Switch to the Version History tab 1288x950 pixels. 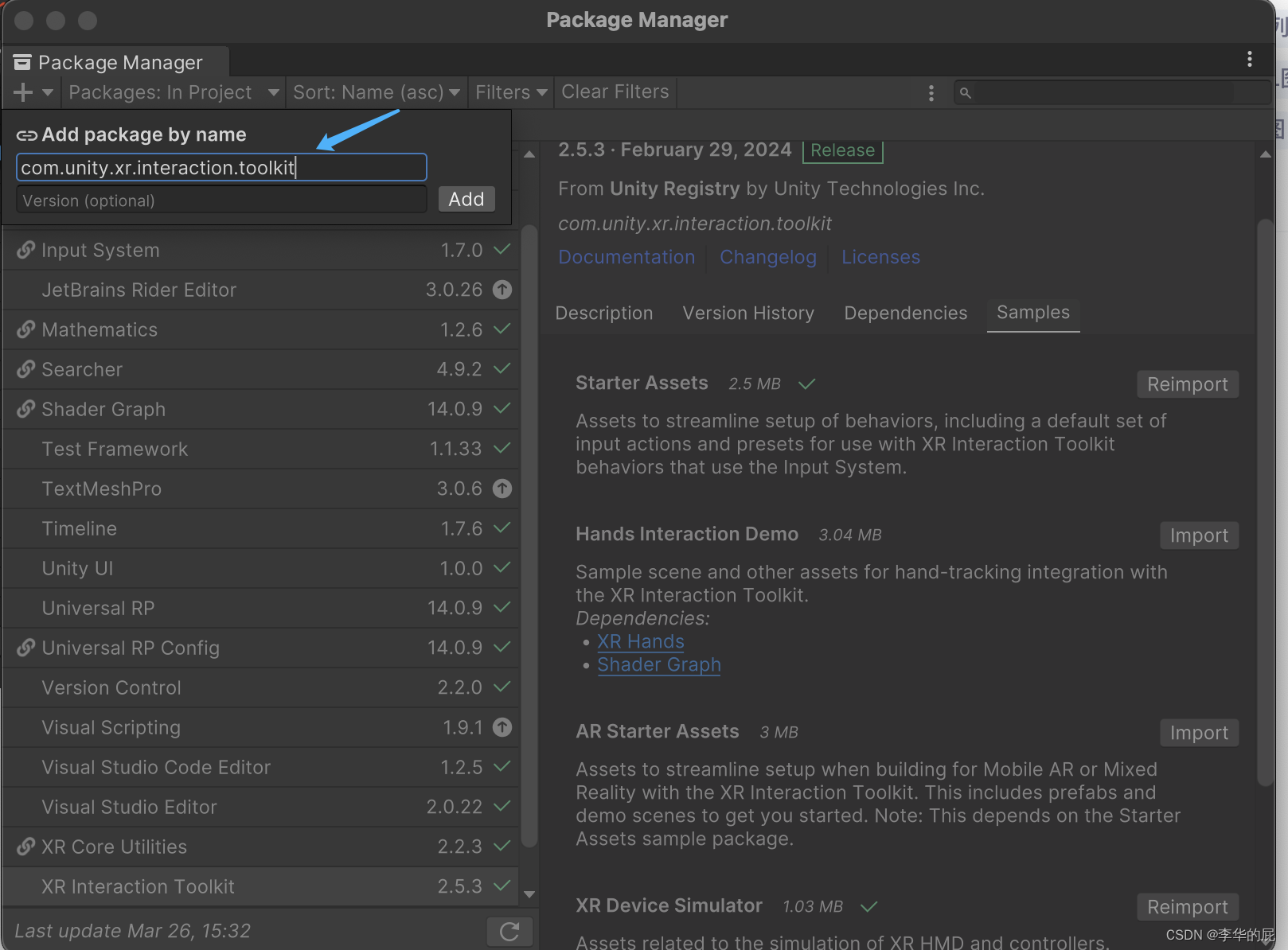point(748,313)
